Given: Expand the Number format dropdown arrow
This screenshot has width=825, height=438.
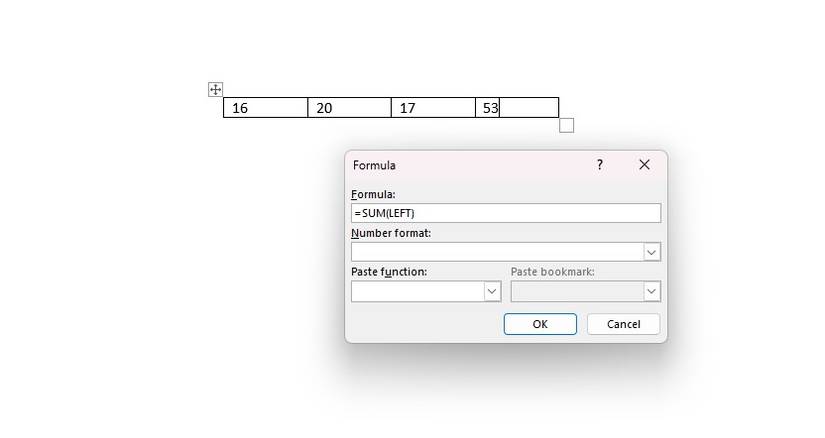Looking at the screenshot, I should pos(652,252).
